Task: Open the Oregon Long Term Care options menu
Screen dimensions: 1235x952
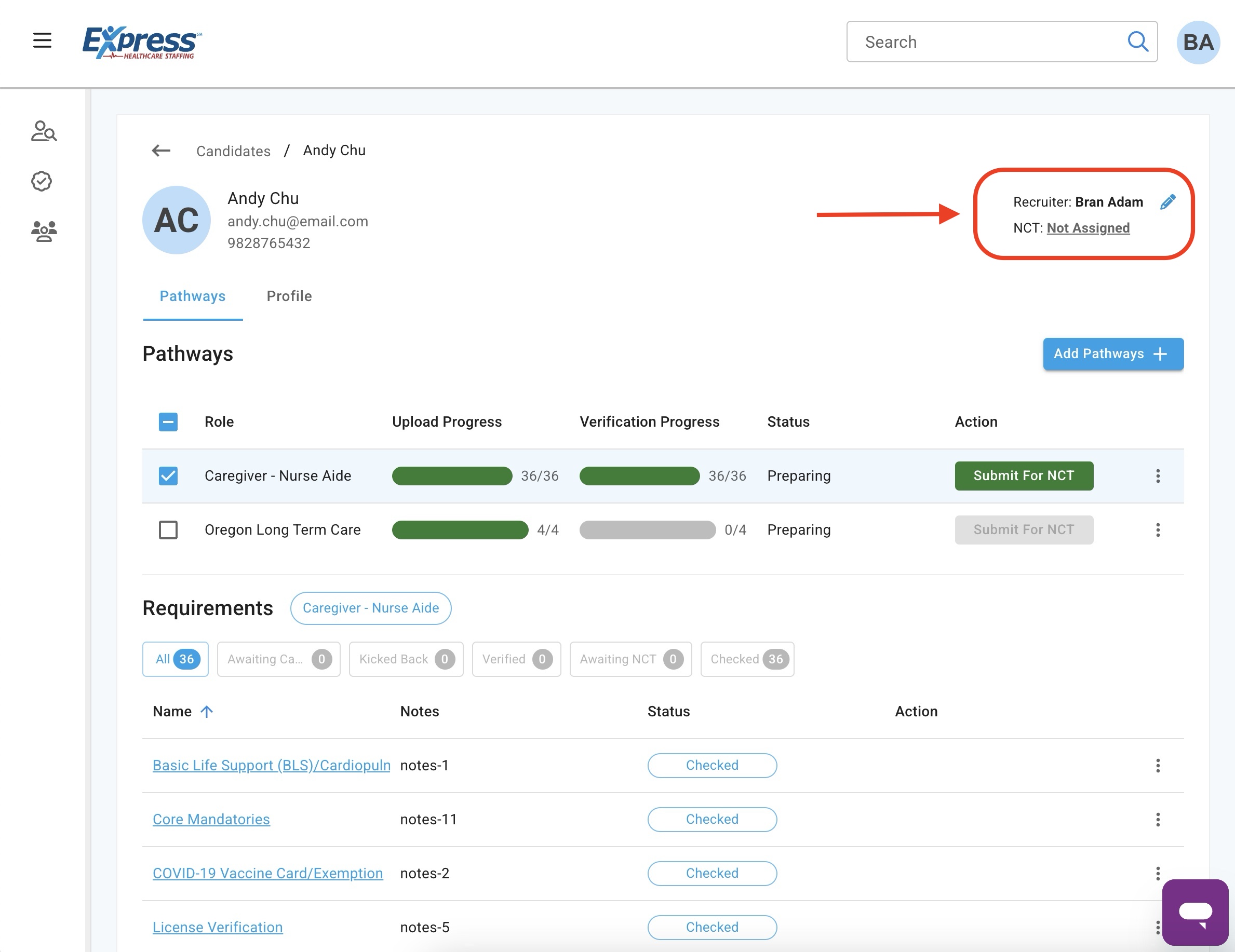Action: coord(1158,529)
